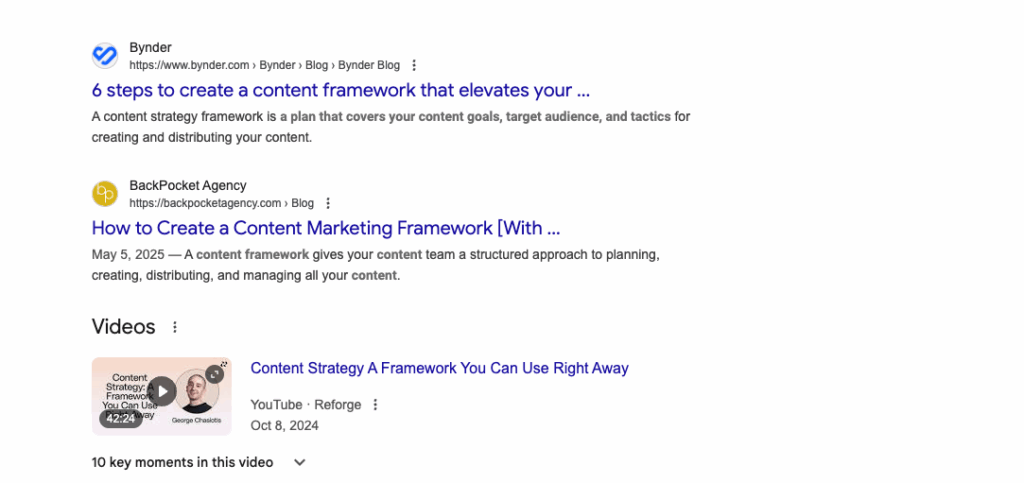This screenshot has width=1024, height=483.
Task: Open 'Content Strategy A Framework You Can Use' video link
Action: coord(439,368)
